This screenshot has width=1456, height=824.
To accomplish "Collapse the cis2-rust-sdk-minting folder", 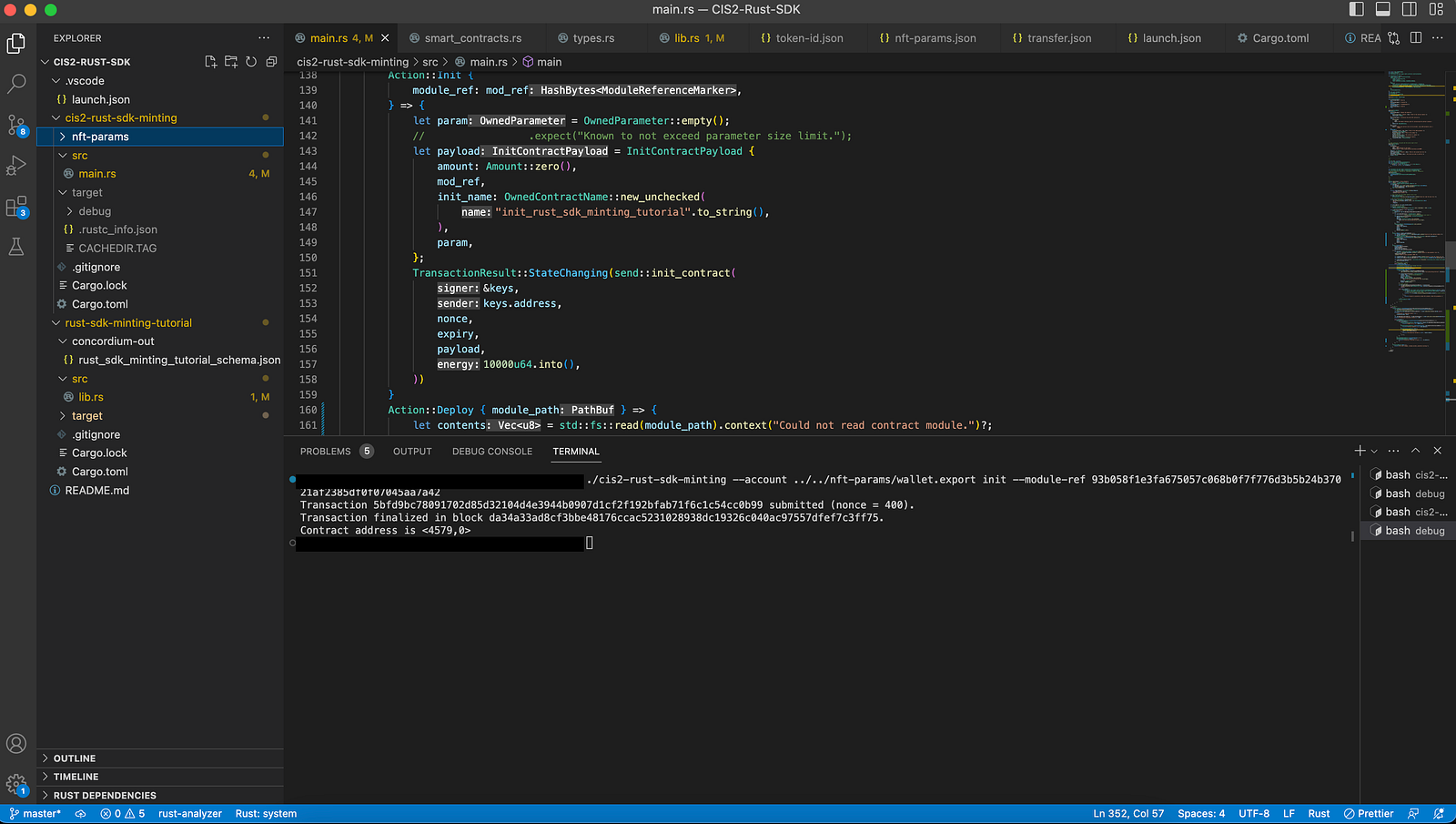I will [x=159, y=117].
